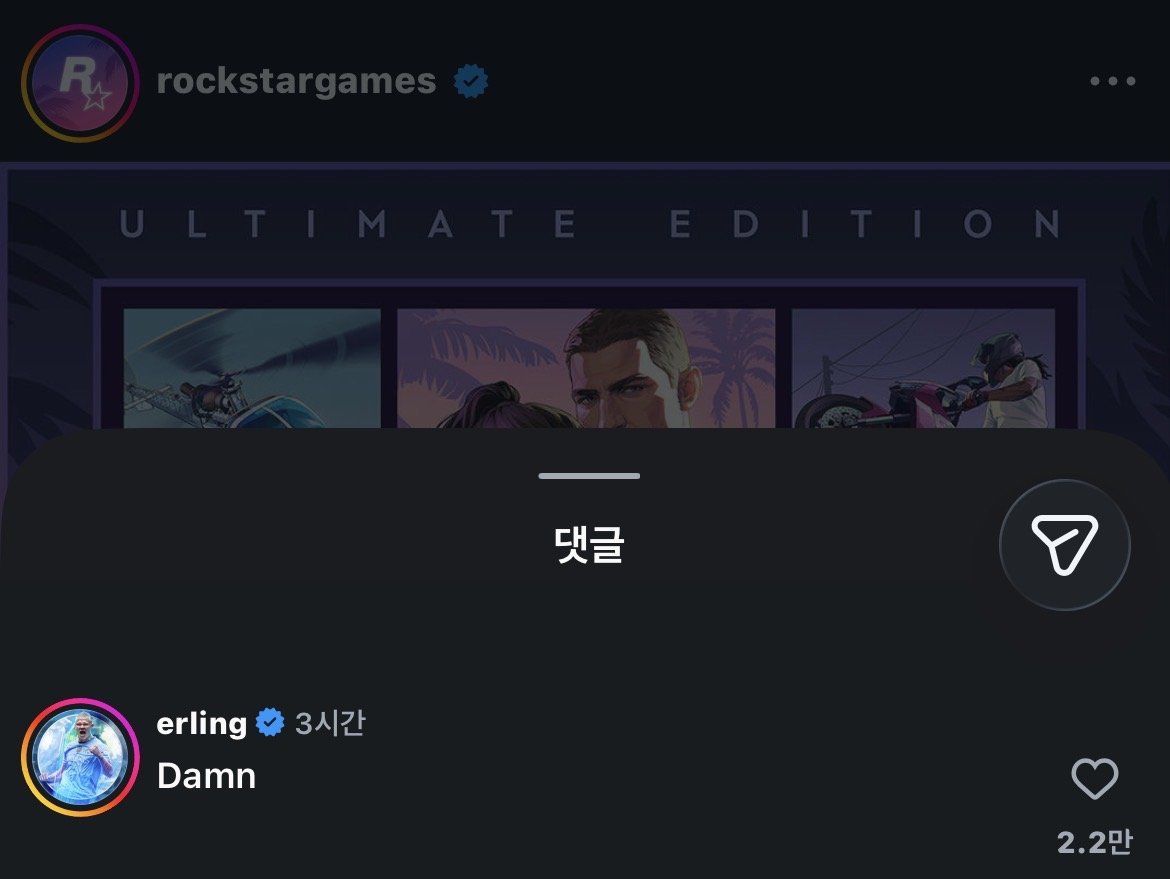Click erling's verified badge
The height and width of the screenshot is (879, 1170).
(x=270, y=722)
